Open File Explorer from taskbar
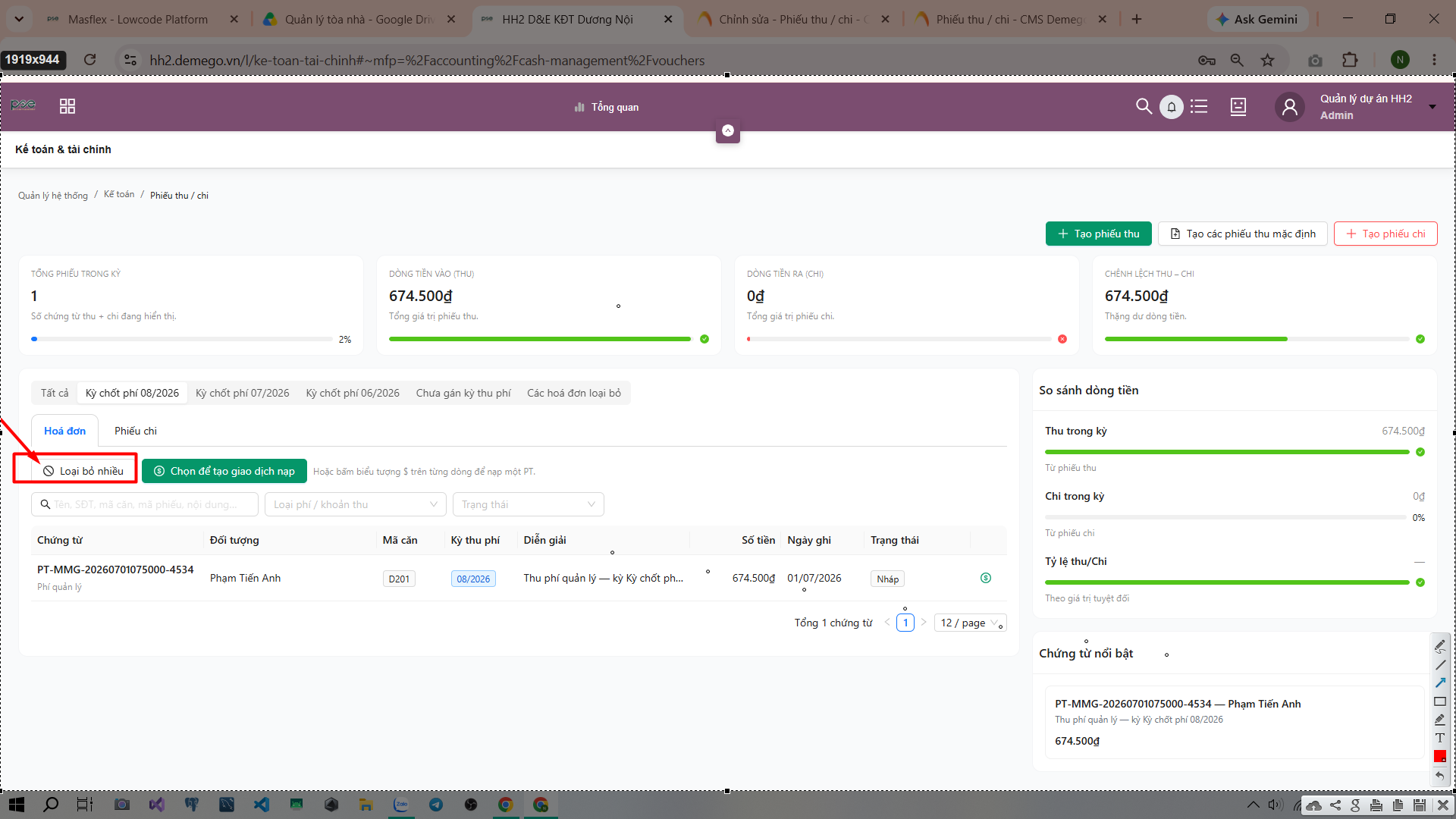Screen dimensions: 1456x819 (x=366, y=805)
